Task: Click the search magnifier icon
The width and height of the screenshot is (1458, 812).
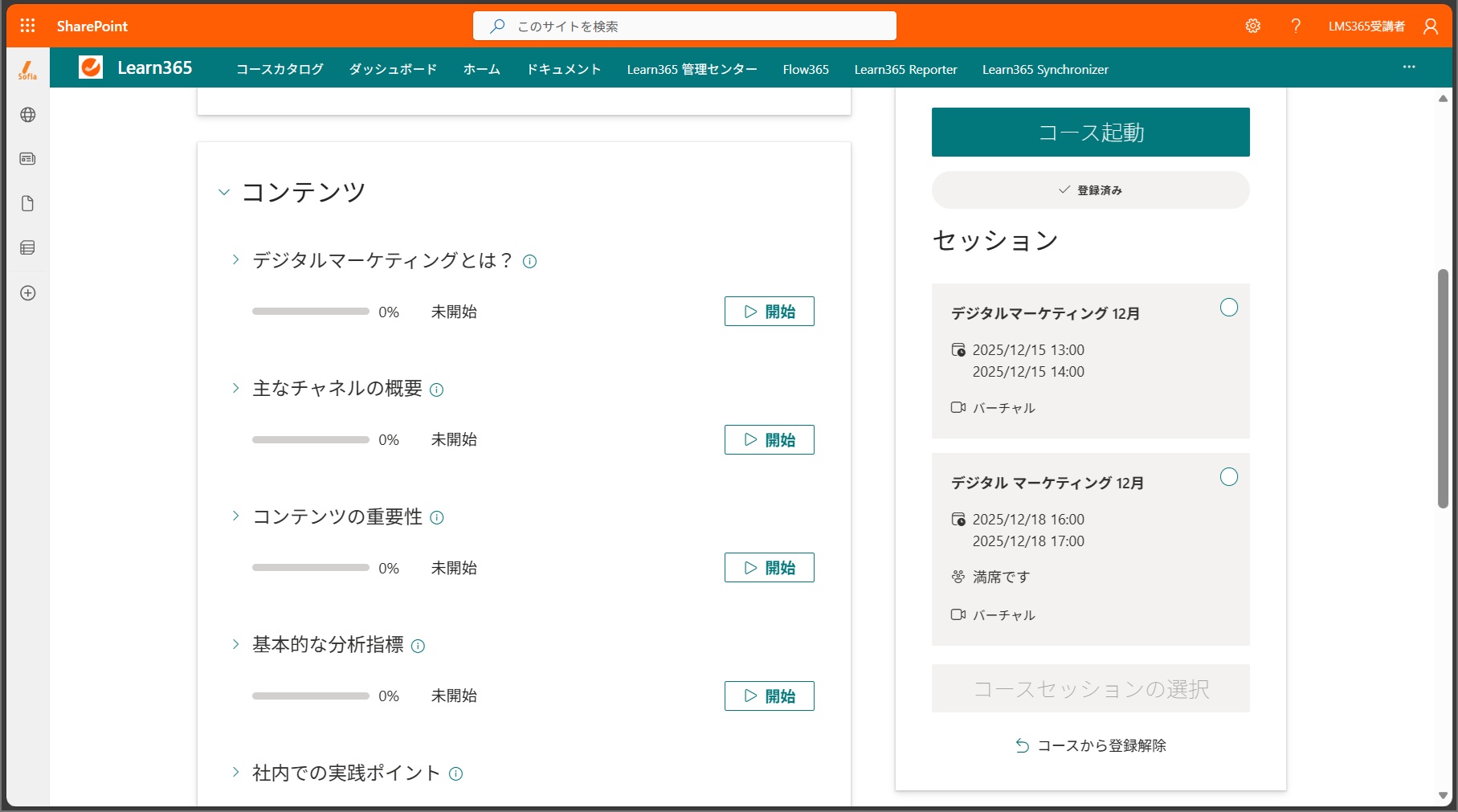Action: tap(497, 26)
